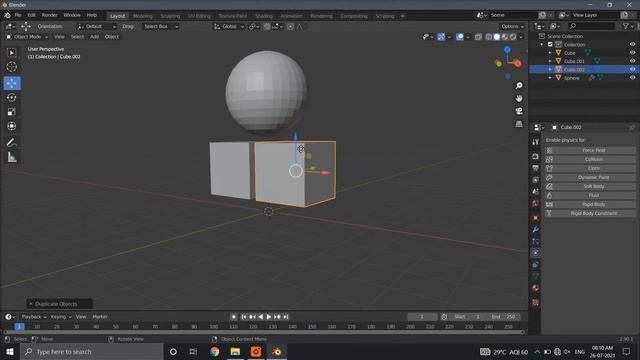Viewport: 640px width, 360px height.
Task: Open the Render properties tab icon
Action: pos(536,156)
